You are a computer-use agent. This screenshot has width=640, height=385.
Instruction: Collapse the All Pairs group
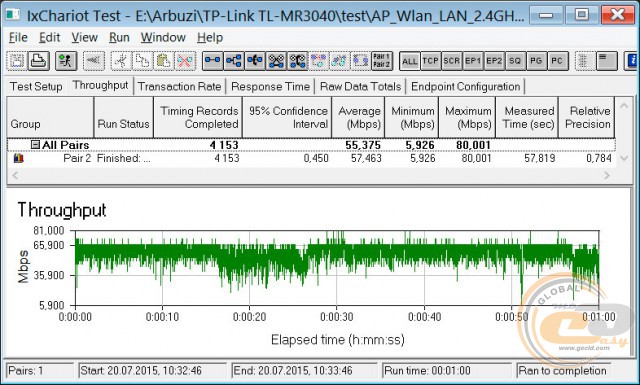[x=36, y=145]
